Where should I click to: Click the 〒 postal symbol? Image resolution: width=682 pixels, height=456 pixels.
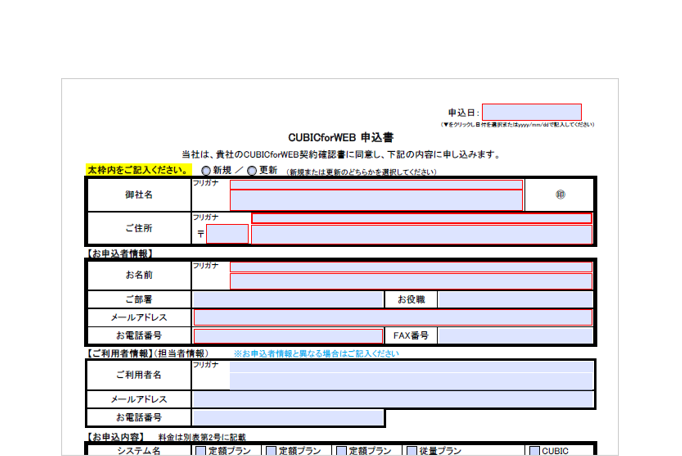(200, 234)
